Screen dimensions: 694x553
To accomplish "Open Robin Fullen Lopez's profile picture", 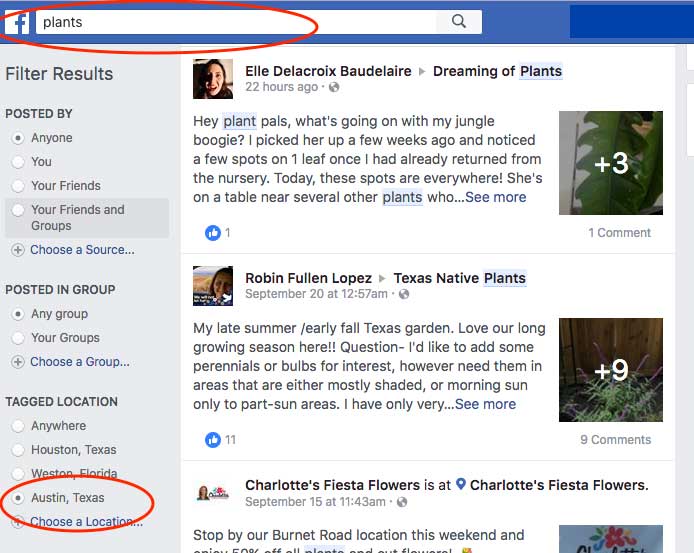I will (213, 286).
